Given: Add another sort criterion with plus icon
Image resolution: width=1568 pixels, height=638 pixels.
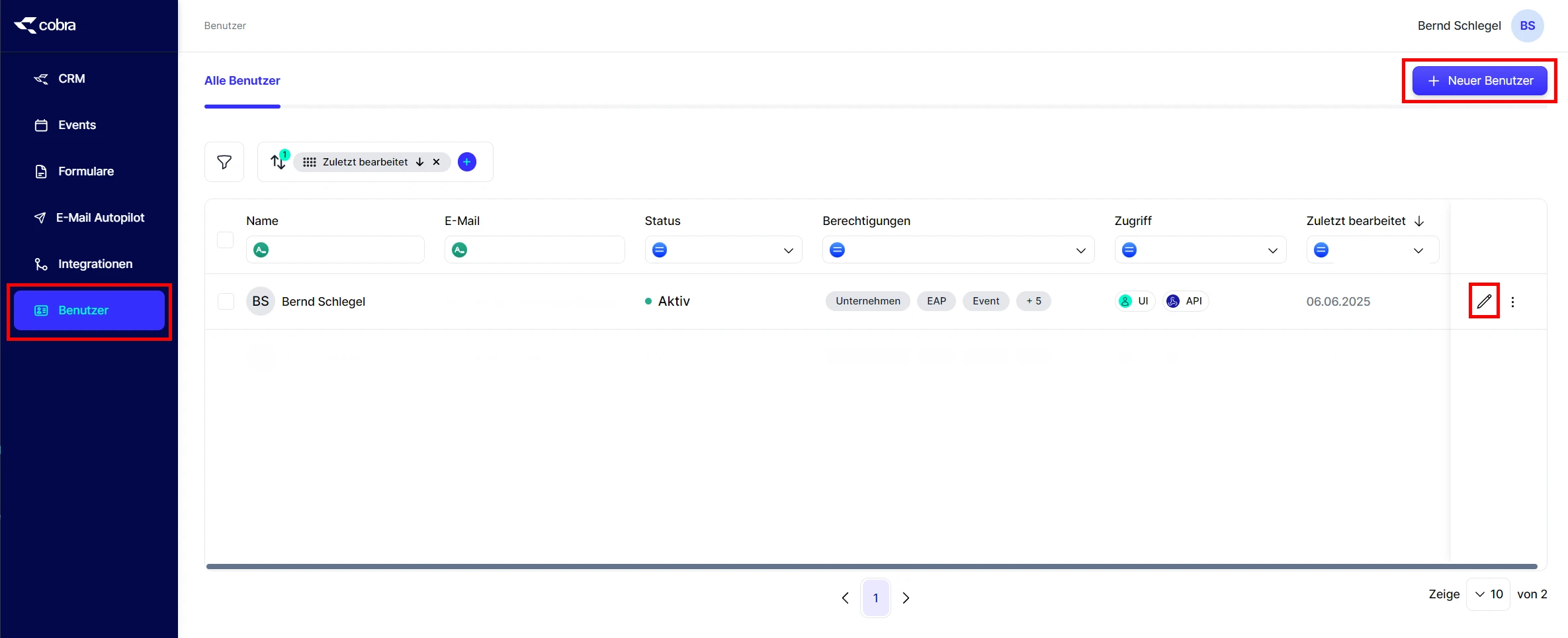Looking at the screenshot, I should [467, 162].
